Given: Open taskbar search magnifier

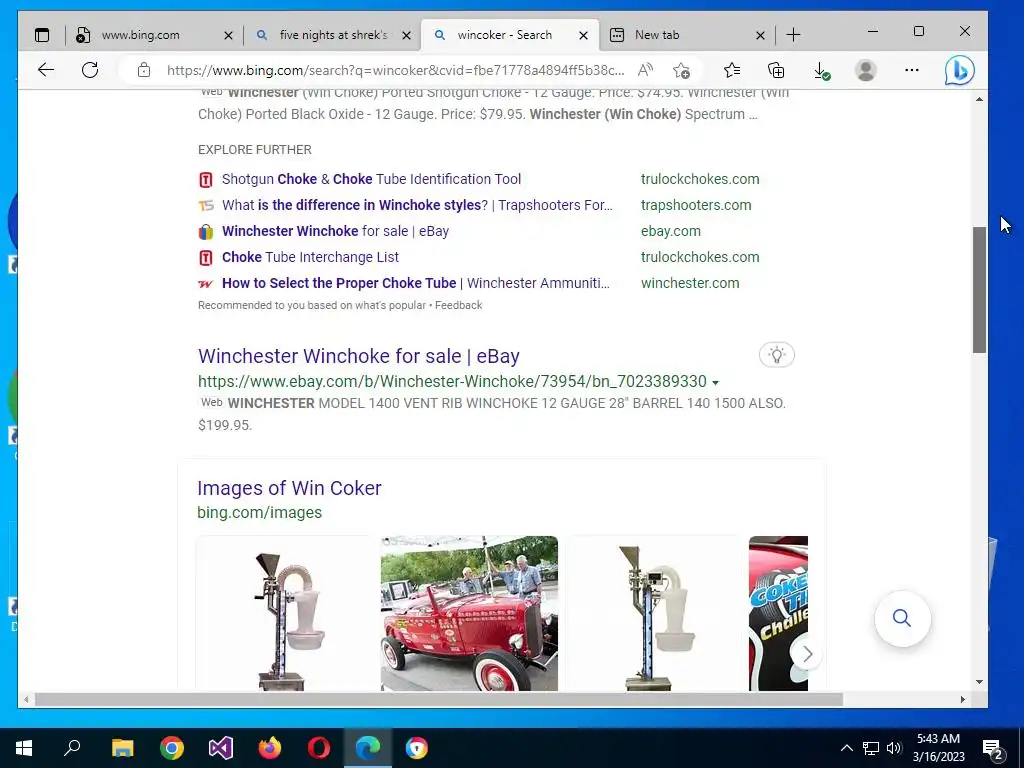Looking at the screenshot, I should click(x=72, y=747).
